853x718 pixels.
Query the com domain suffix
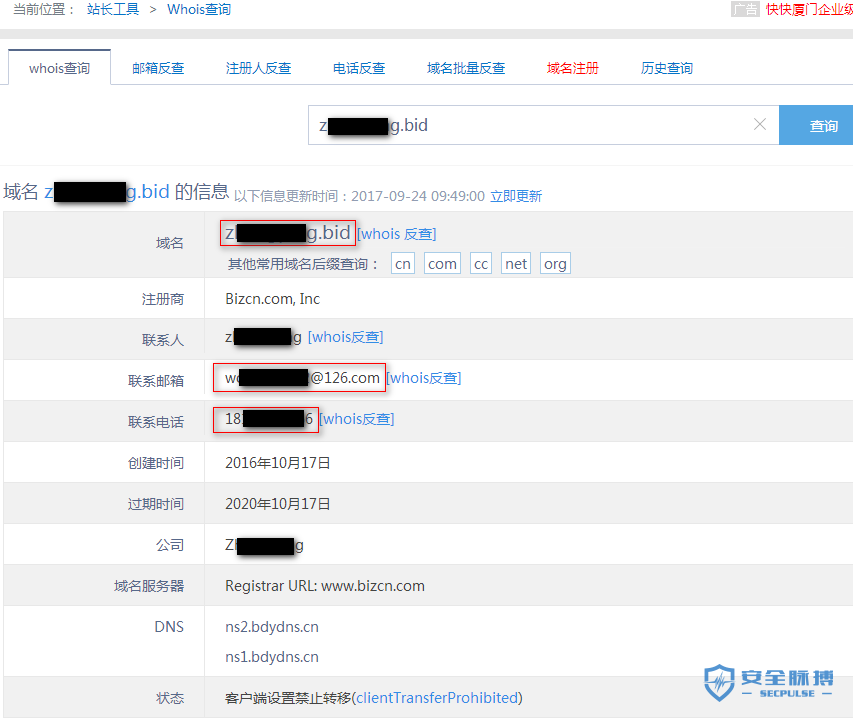click(441, 263)
